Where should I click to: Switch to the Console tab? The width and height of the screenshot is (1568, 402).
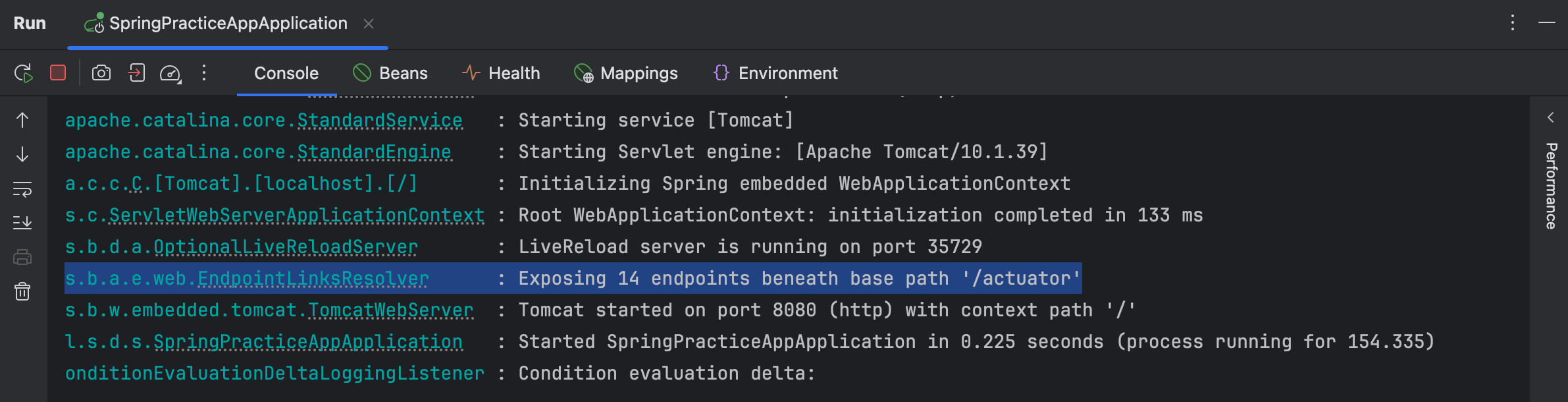pyautogui.click(x=286, y=73)
